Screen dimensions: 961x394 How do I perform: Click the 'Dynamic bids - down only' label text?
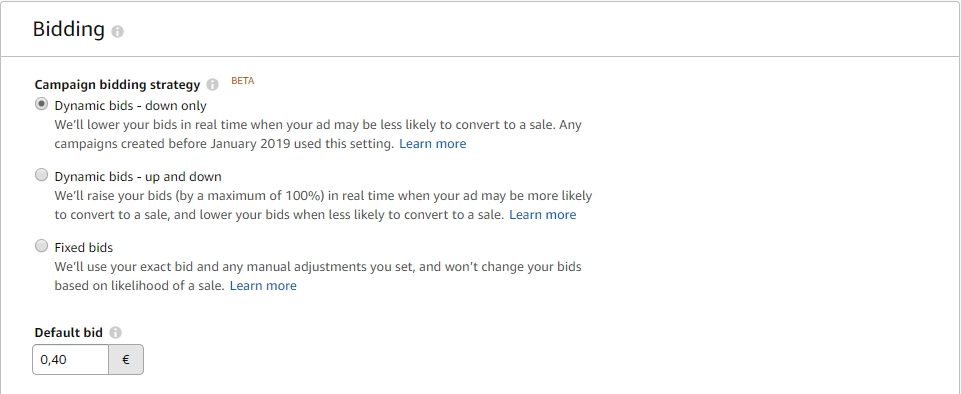(x=131, y=105)
